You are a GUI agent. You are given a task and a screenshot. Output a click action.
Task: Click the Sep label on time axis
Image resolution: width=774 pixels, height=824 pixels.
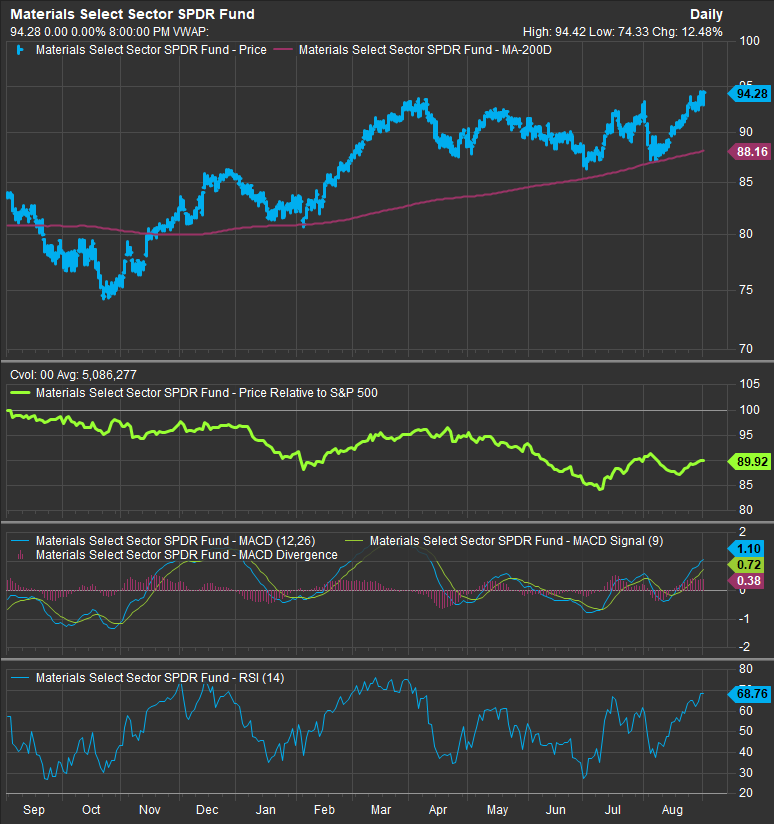click(34, 810)
